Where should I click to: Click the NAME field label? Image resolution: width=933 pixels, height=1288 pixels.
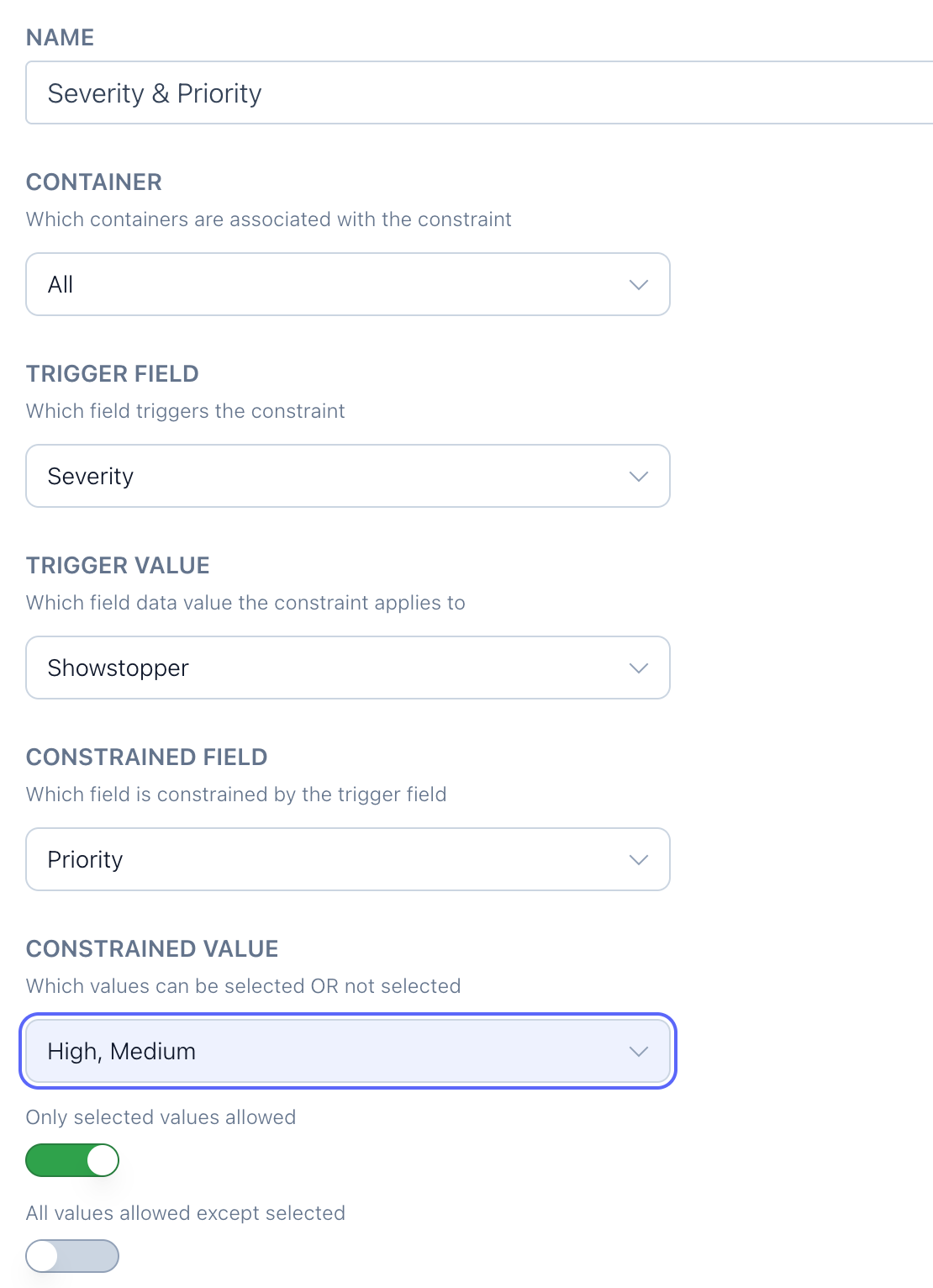point(60,38)
